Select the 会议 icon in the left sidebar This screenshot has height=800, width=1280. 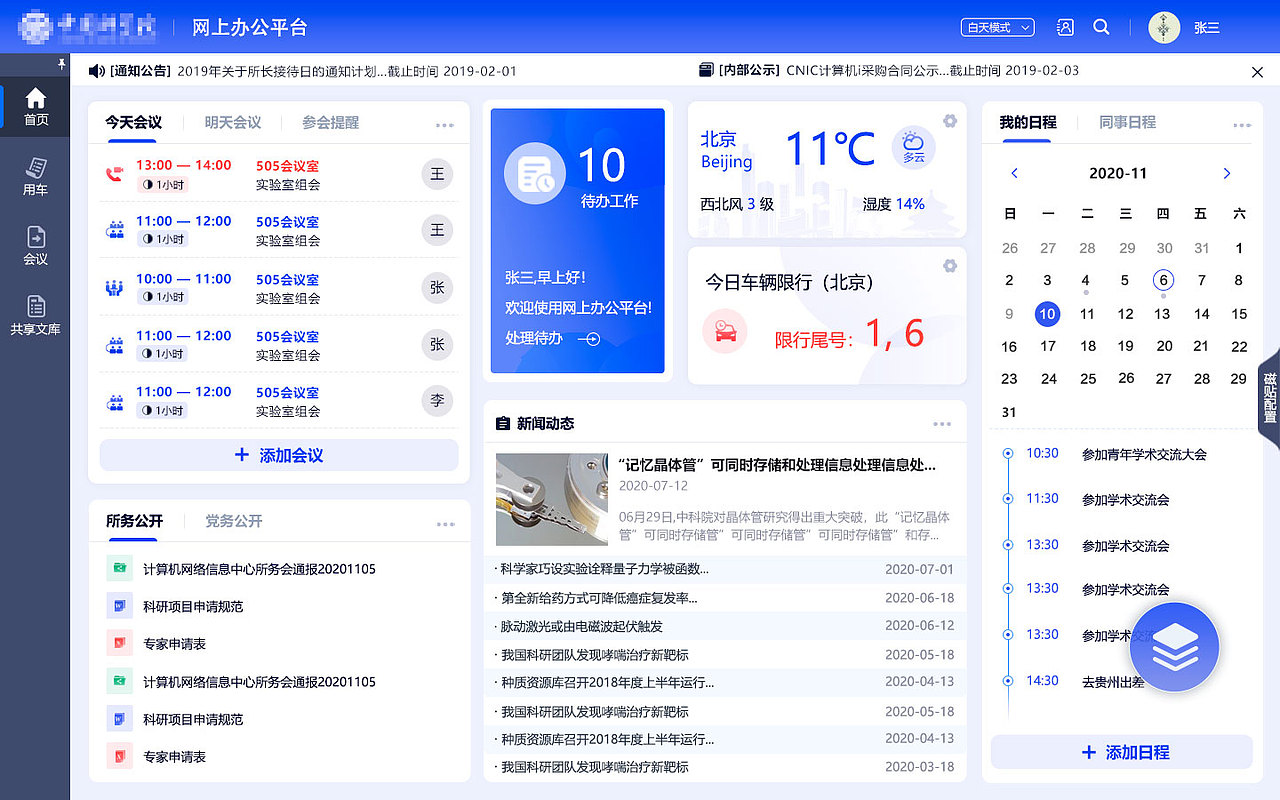coord(34,243)
